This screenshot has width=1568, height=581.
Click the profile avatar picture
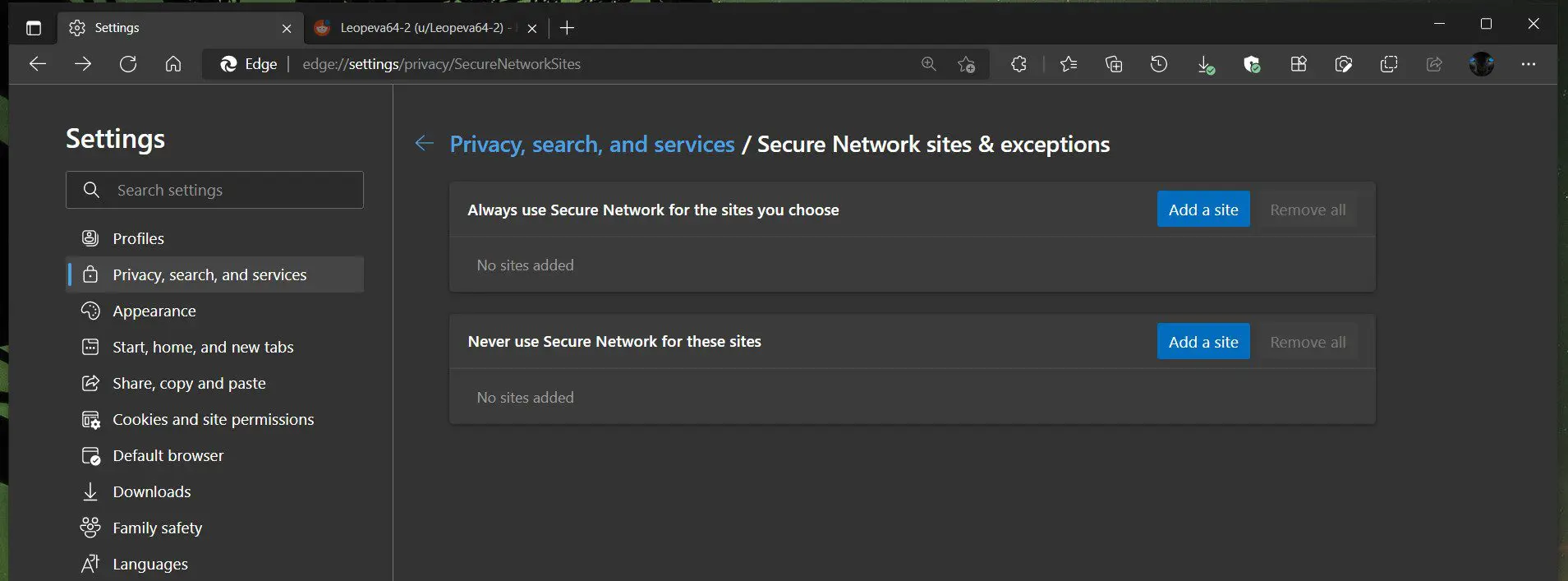tap(1481, 64)
